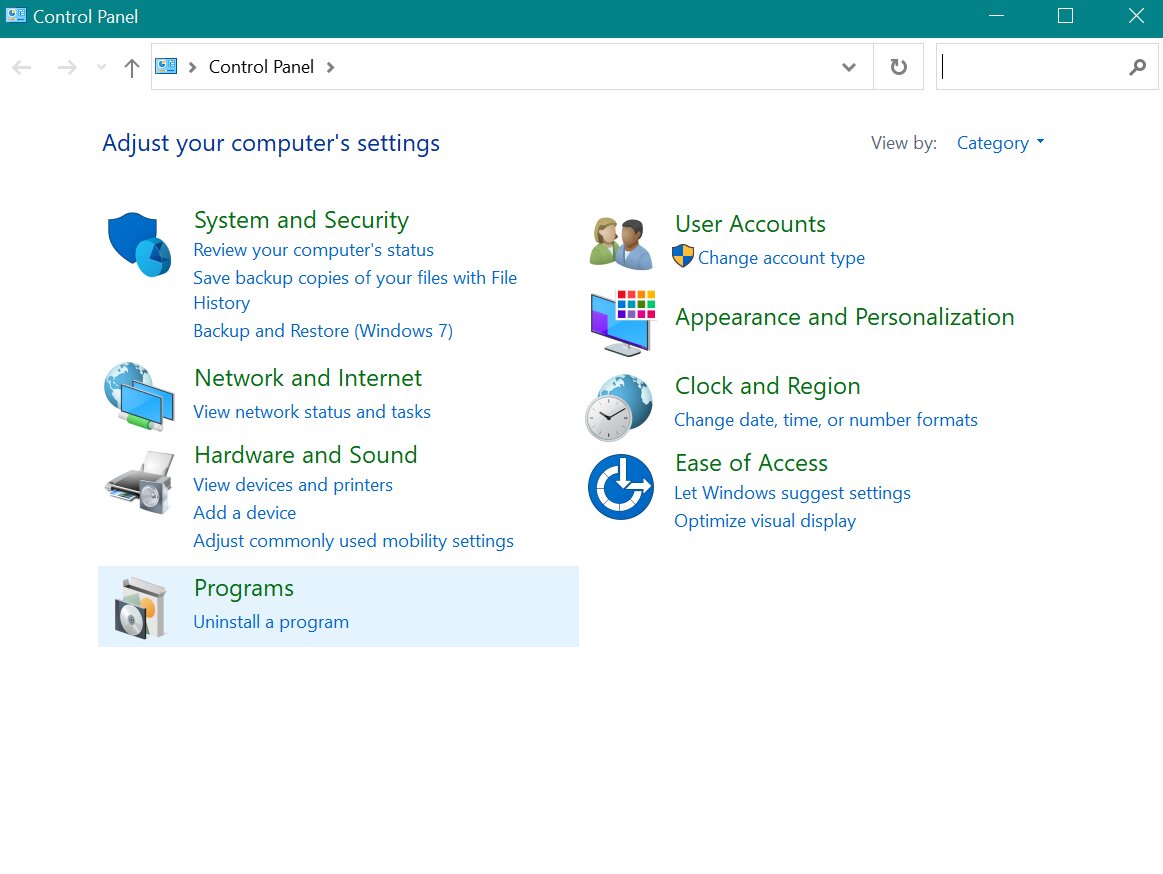Open the System and Security shield icon
Screen dimensions: 1163x874
pyautogui.click(x=139, y=244)
